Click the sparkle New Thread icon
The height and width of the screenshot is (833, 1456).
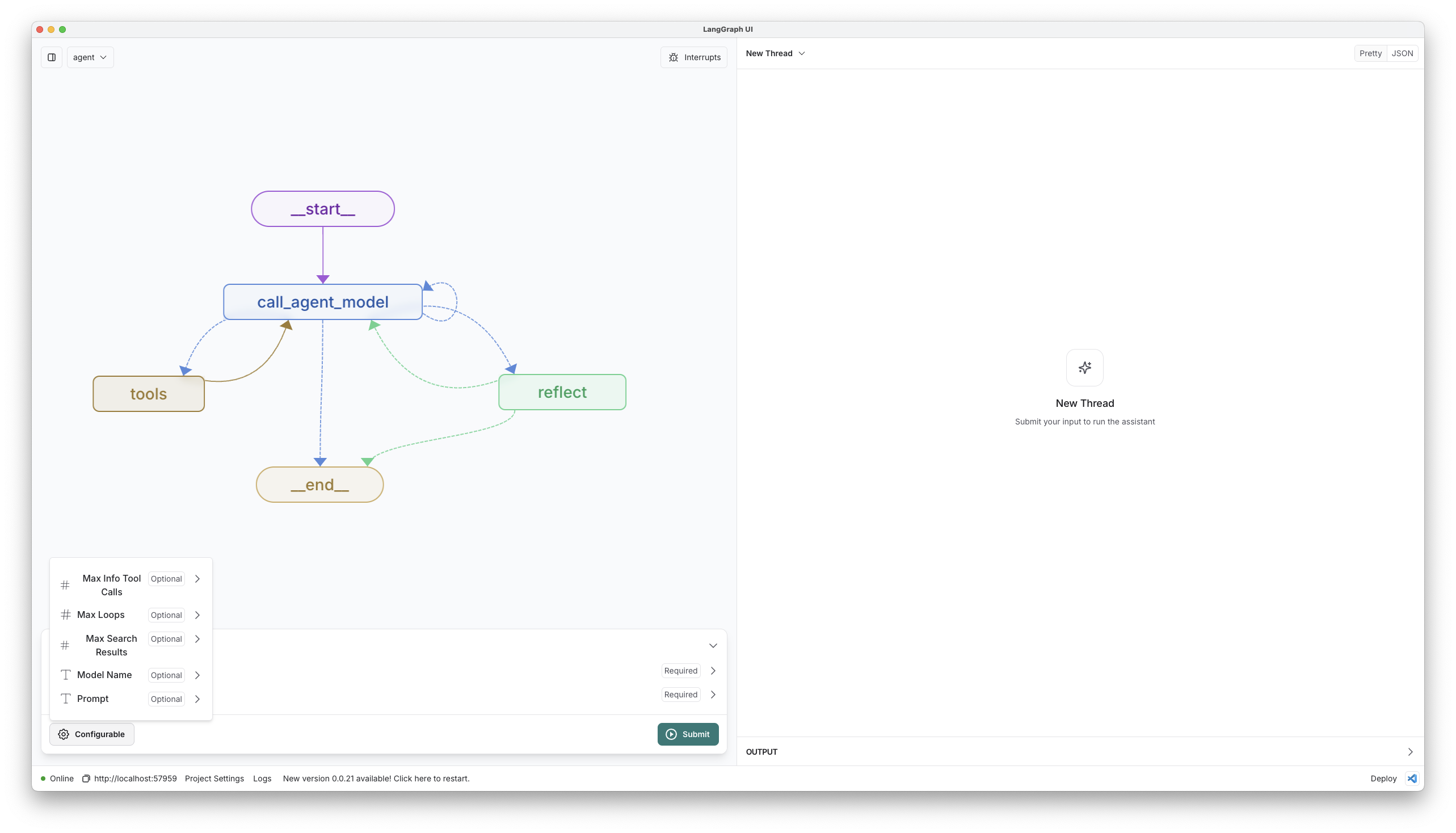click(1084, 367)
